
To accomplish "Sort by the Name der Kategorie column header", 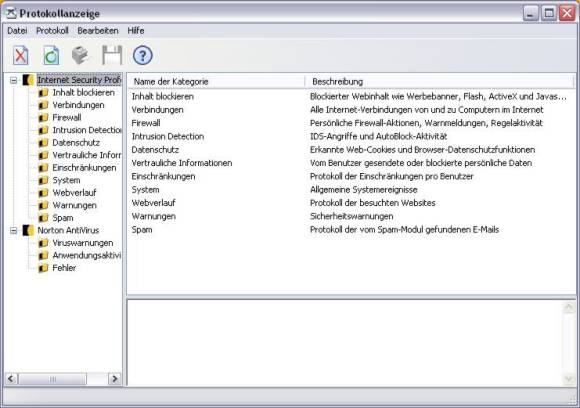I will (216, 81).
